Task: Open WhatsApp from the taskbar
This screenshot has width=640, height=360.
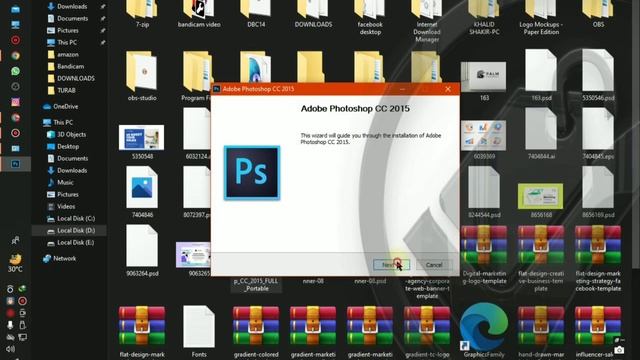Action: click(16, 71)
